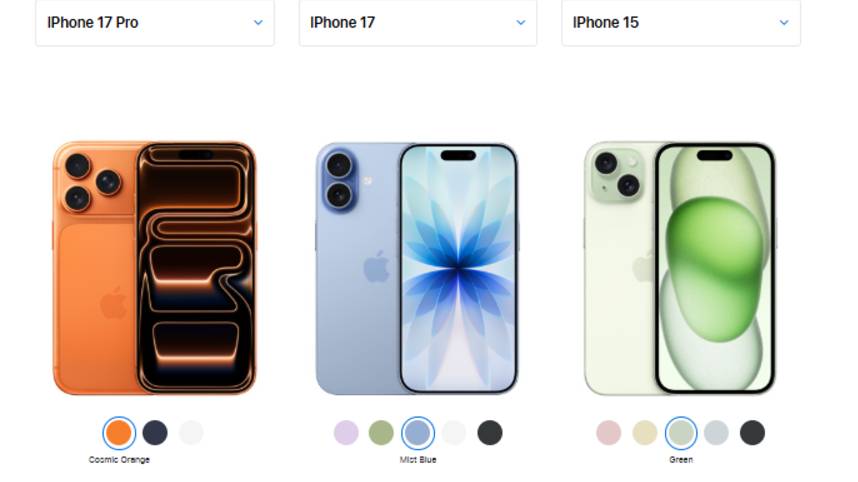Open the iPhone 15 model dropdown
The width and height of the screenshot is (858, 482).
point(681,22)
